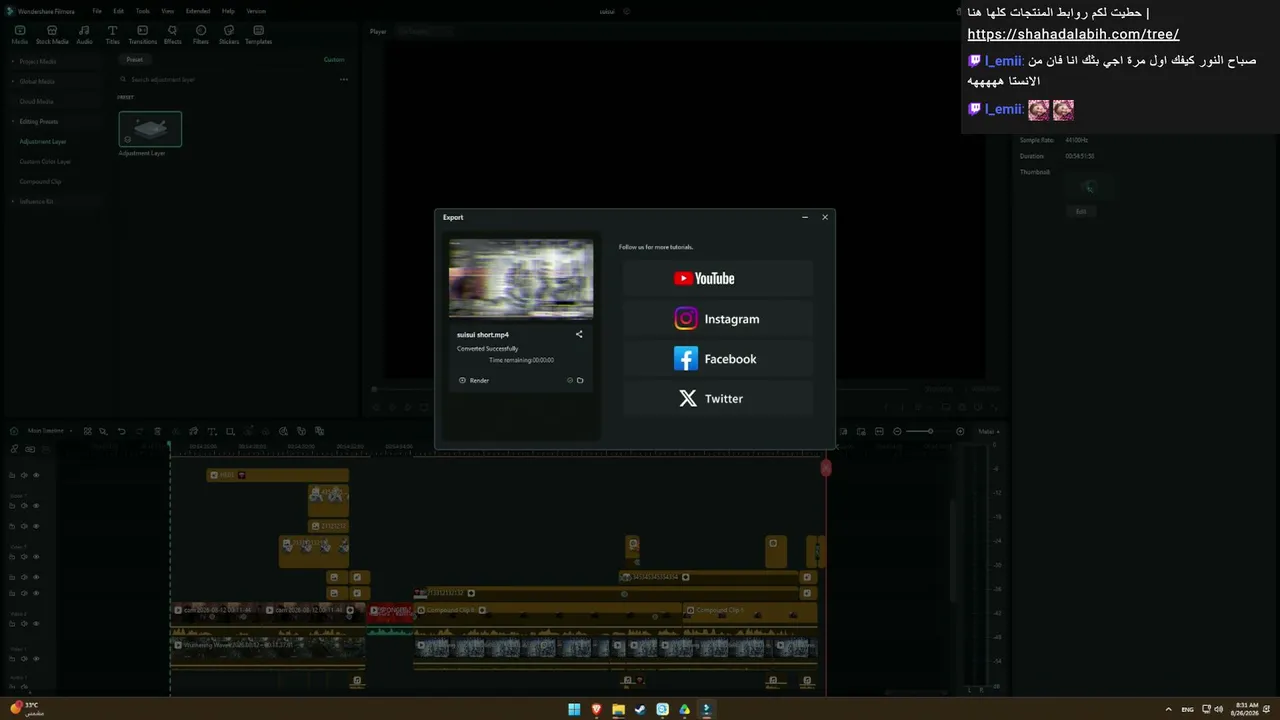This screenshot has height=720, width=1280.
Task: Click the Adjustment Layer preset thumbnail
Action: click(150, 129)
